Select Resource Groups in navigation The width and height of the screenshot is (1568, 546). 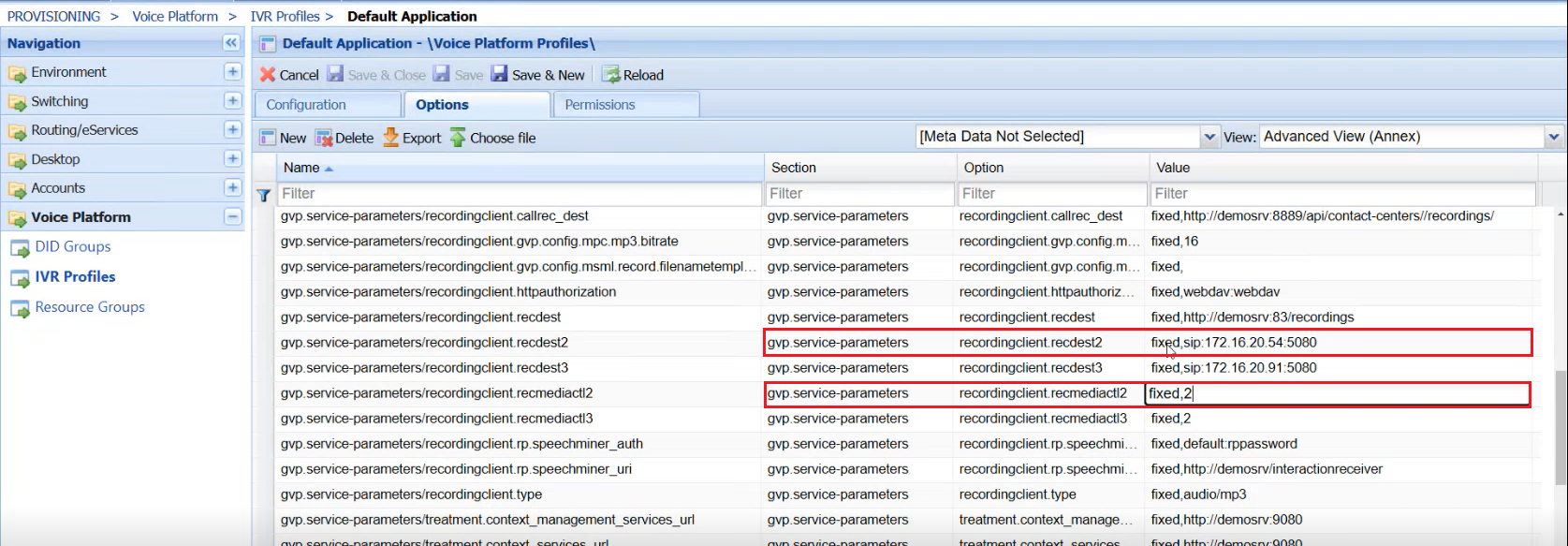[x=90, y=307]
